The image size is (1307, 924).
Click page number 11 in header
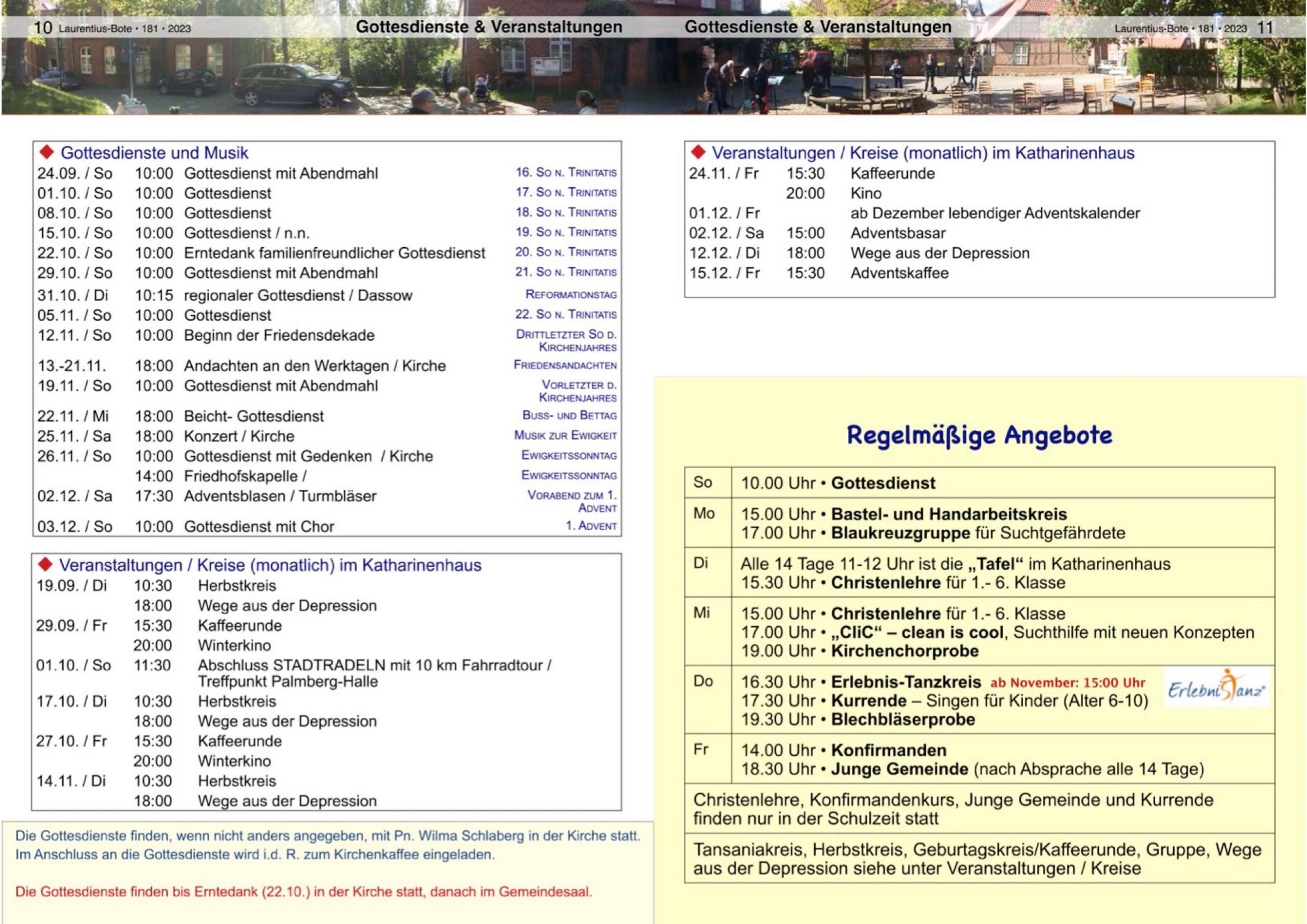[1265, 27]
